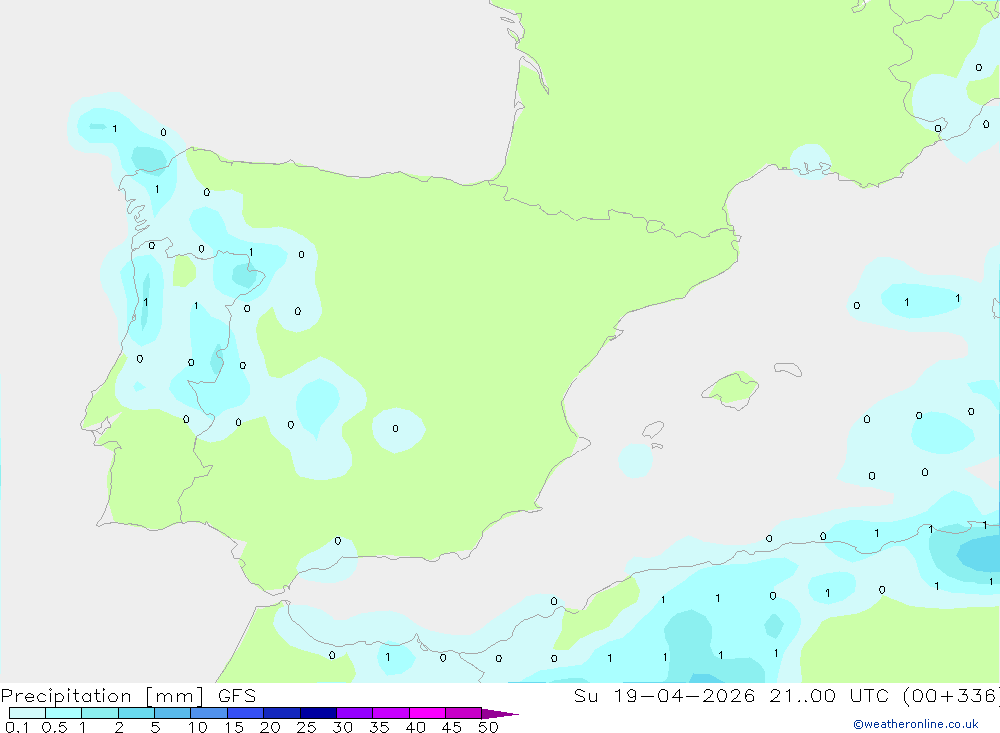Select the 30–35 mm purple legend swatch
Viewport: 1000px width, 733px height.
coord(355,713)
